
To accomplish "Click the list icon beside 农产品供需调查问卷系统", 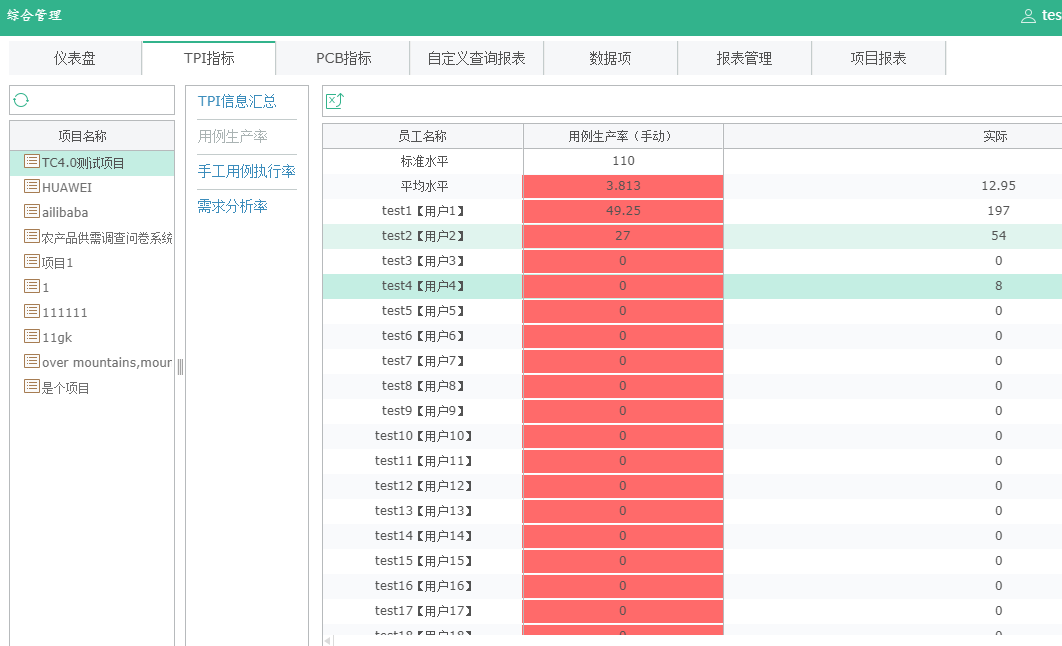I will [x=32, y=236].
